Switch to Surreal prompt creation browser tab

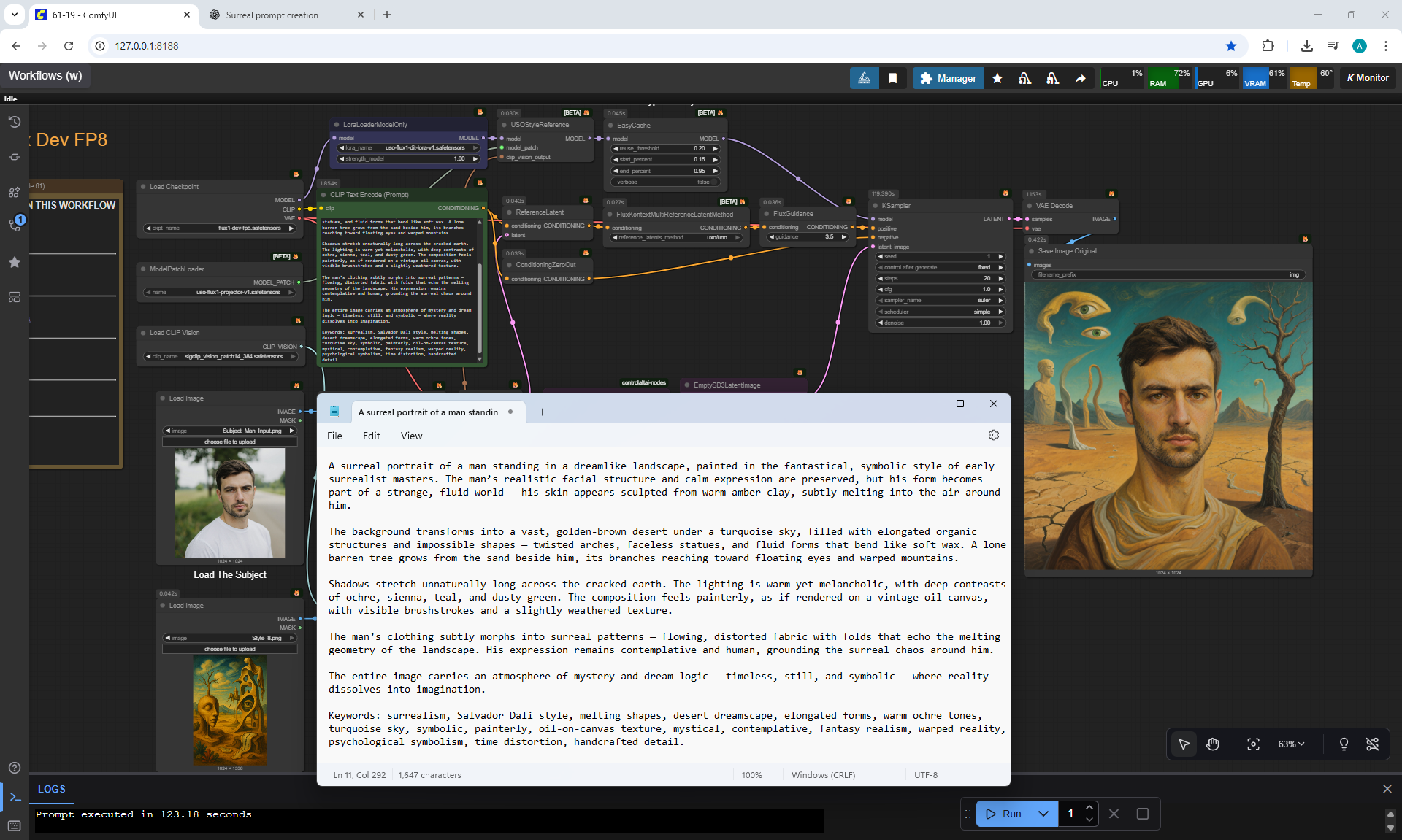click(272, 15)
